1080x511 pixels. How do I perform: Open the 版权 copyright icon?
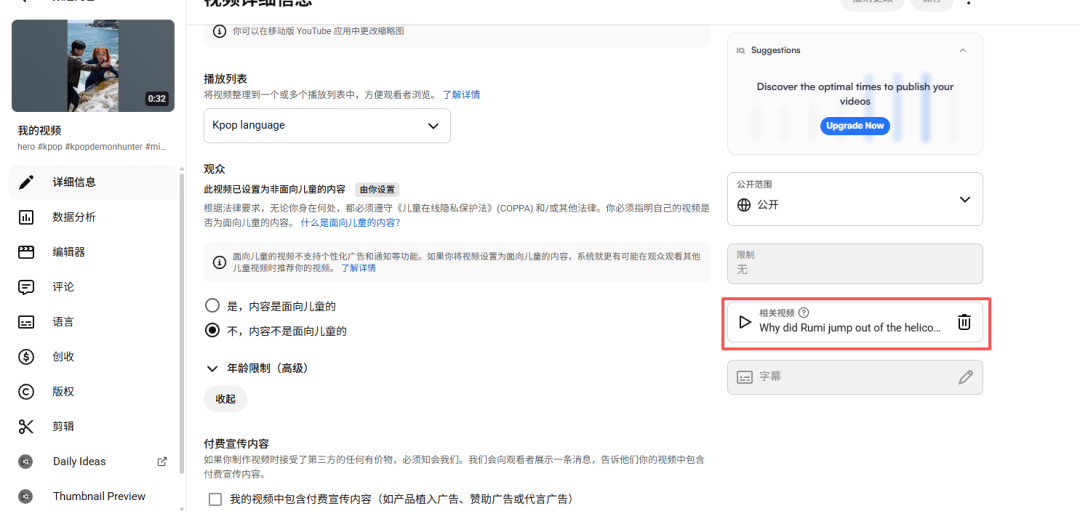tap(26, 392)
